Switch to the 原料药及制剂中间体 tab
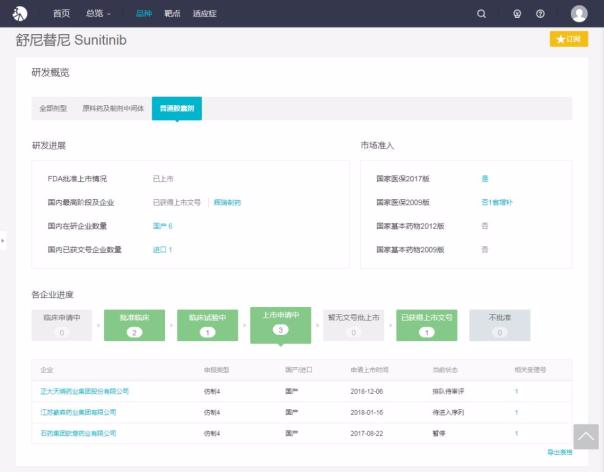This screenshot has width=604, height=472. (113, 108)
